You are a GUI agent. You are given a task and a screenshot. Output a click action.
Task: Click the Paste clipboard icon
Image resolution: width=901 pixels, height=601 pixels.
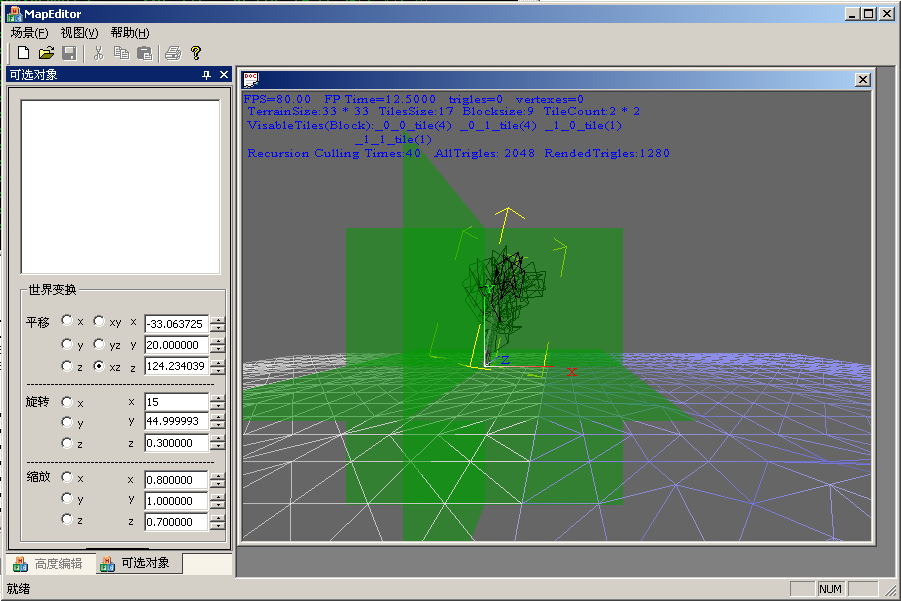pos(145,53)
